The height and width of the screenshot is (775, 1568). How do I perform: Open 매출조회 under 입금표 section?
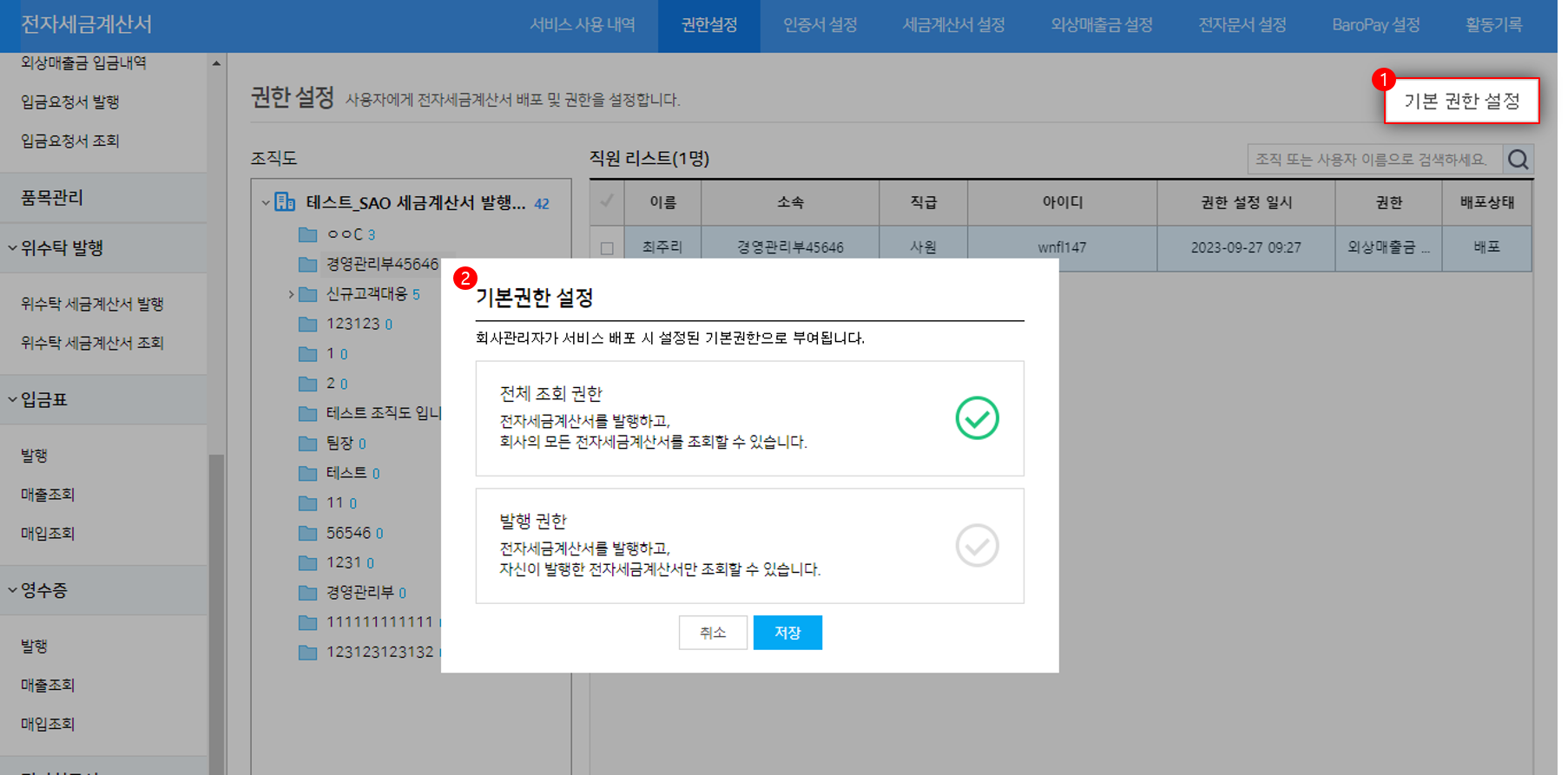click(x=48, y=495)
